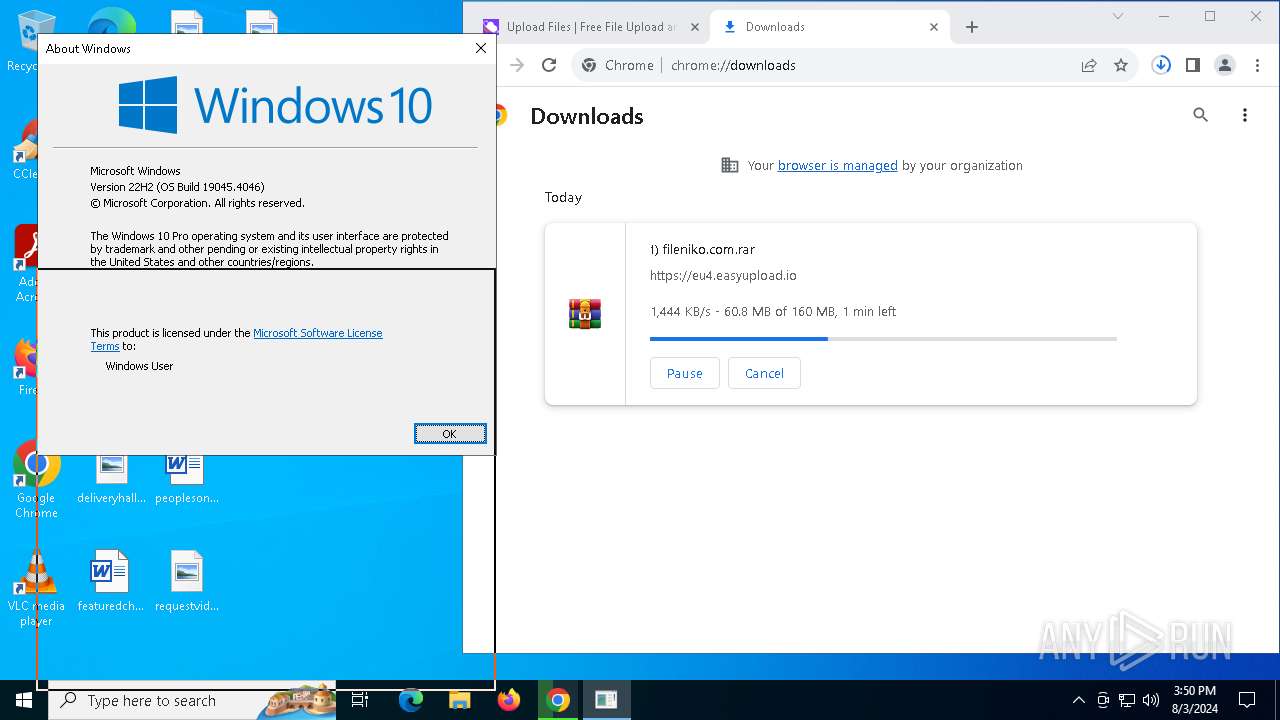Click OK in About Windows dialog
This screenshot has height=720, width=1280.
click(450, 433)
